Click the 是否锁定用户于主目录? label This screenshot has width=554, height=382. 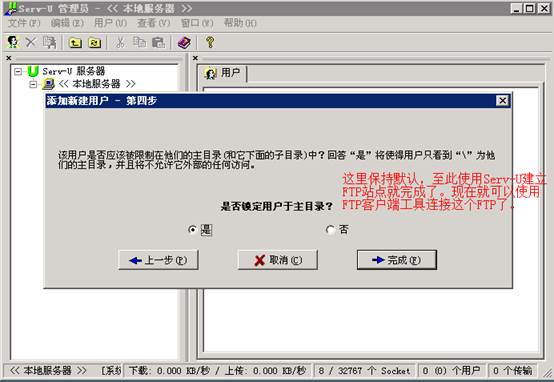pos(277,206)
